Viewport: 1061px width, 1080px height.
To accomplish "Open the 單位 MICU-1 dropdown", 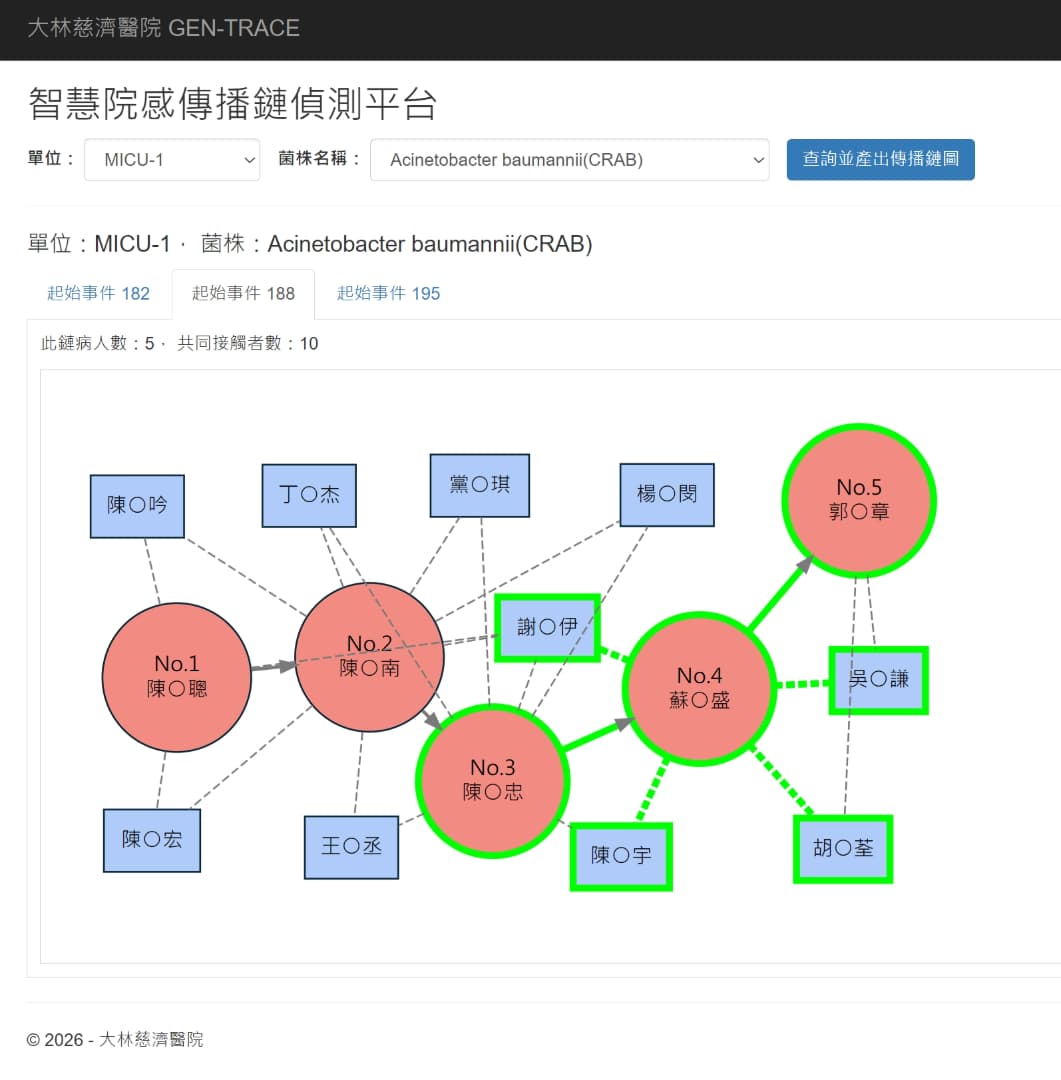I will tap(172, 160).
